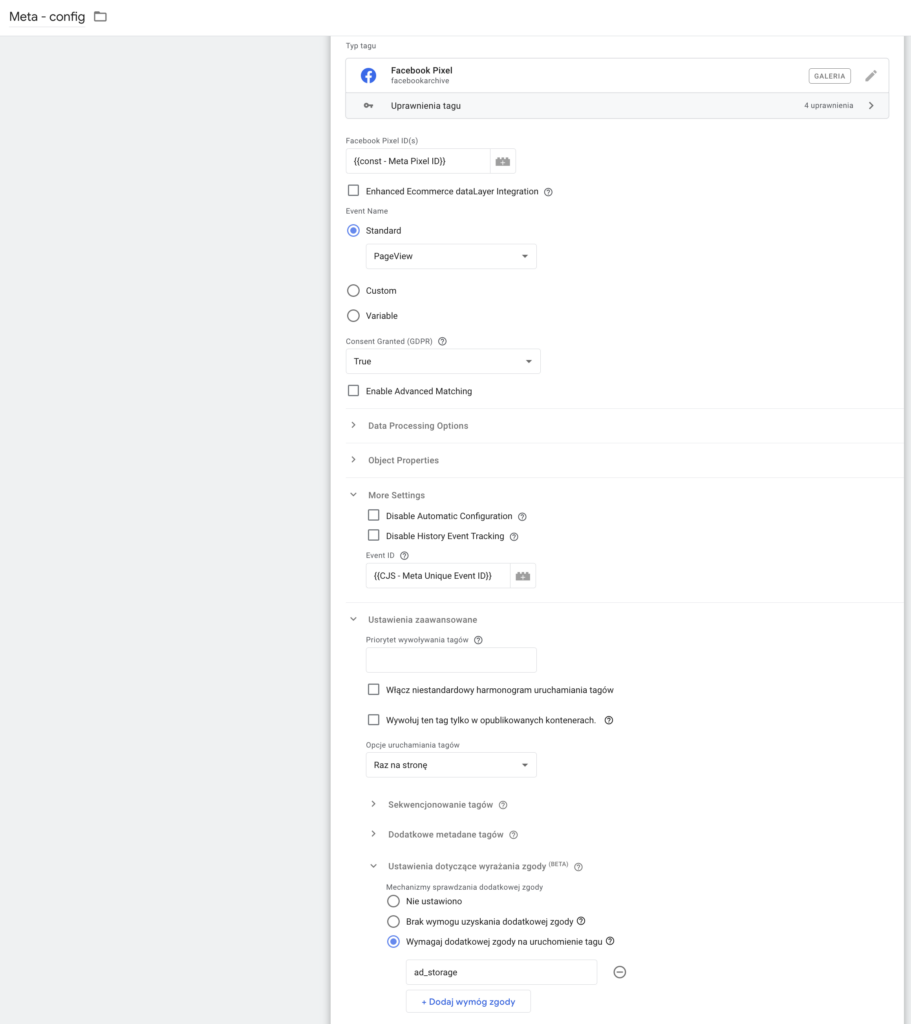Screen dimensions: 911x1024
Task: Click the GALERIA button
Action: coord(829,76)
